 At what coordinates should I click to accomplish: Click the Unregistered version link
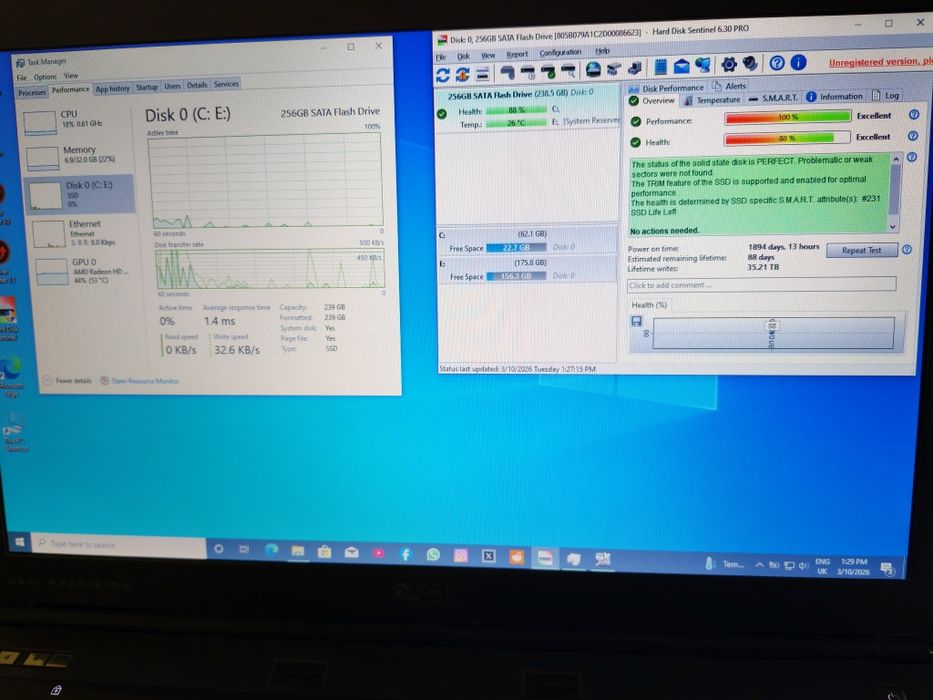click(881, 62)
